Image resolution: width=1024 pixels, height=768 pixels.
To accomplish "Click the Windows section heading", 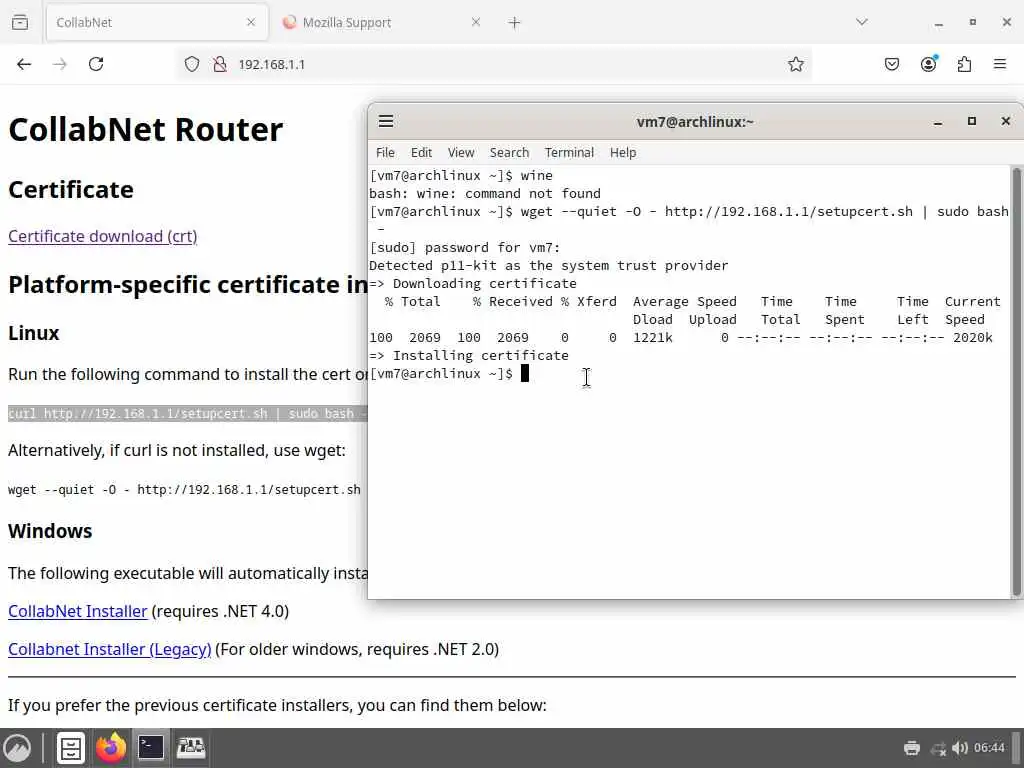I will (50, 531).
